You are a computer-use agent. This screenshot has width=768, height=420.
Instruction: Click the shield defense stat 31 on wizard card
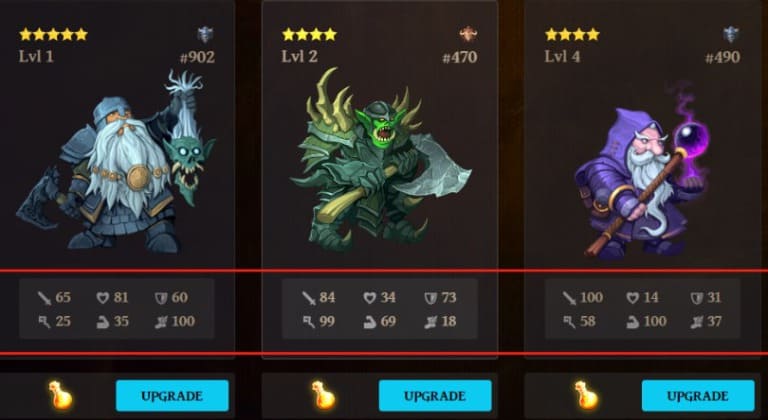pos(705,297)
